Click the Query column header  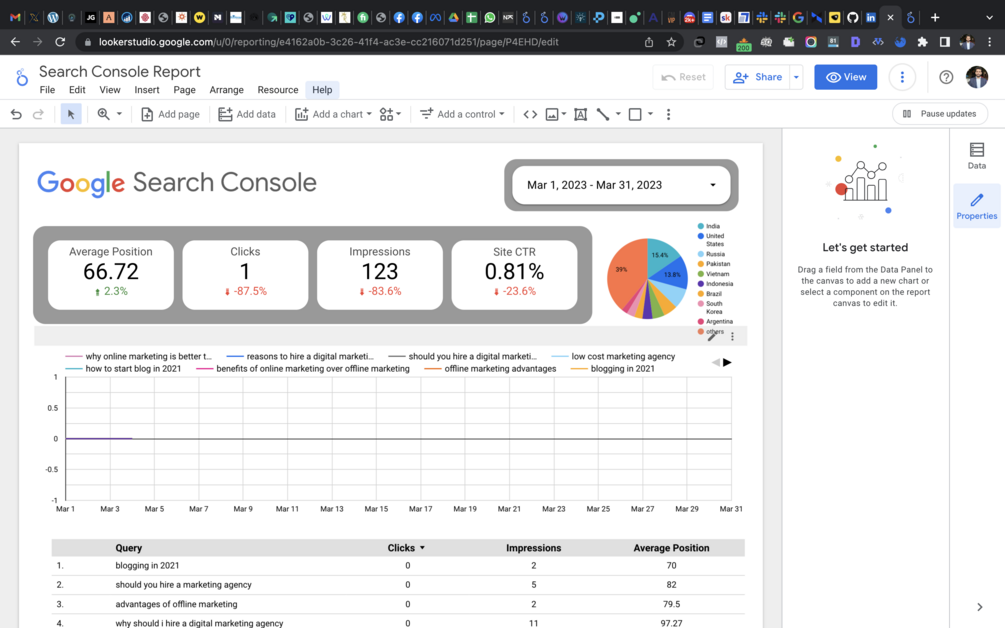tap(129, 548)
